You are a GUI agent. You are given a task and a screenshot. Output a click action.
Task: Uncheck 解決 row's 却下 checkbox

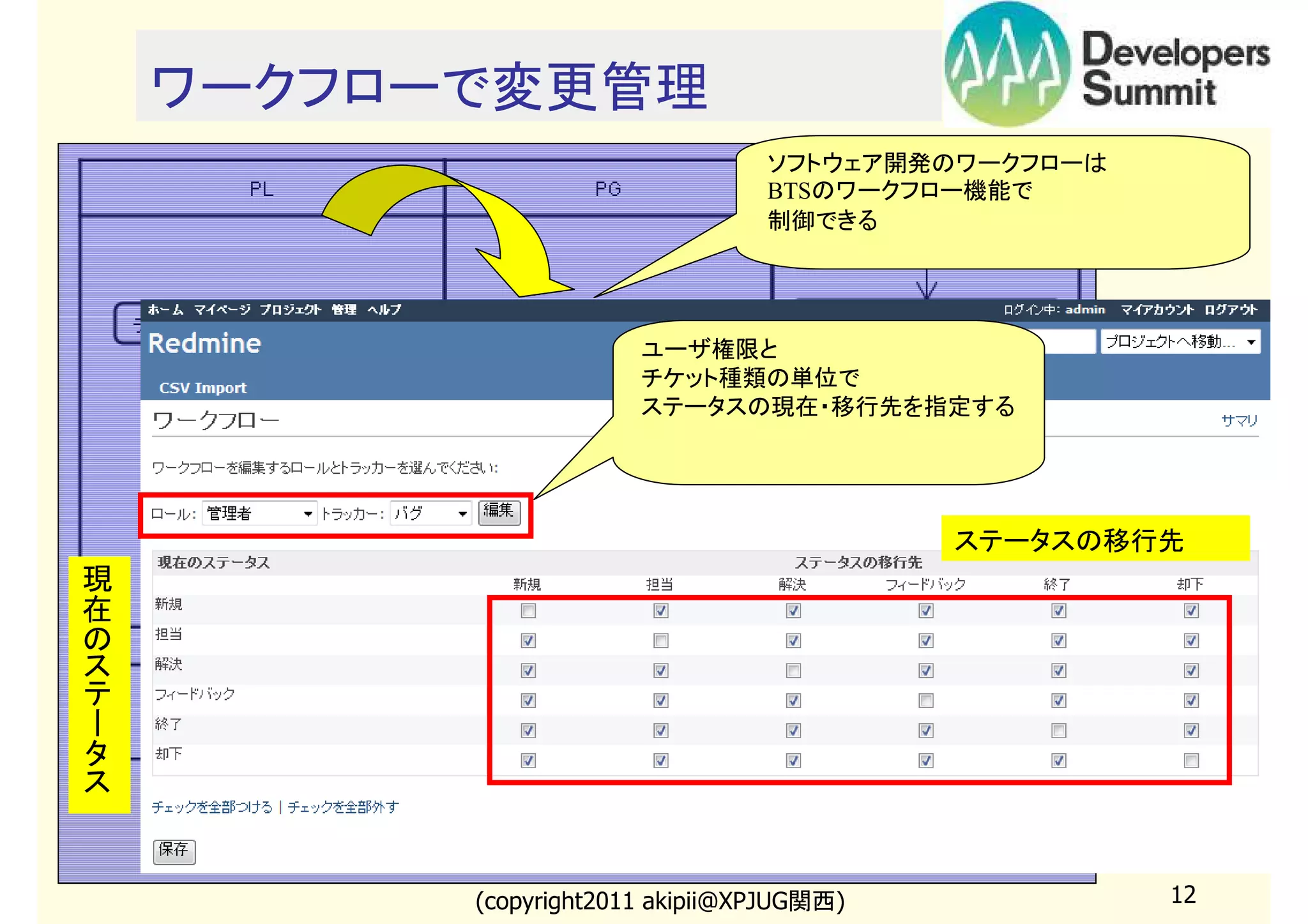tap(1191, 670)
